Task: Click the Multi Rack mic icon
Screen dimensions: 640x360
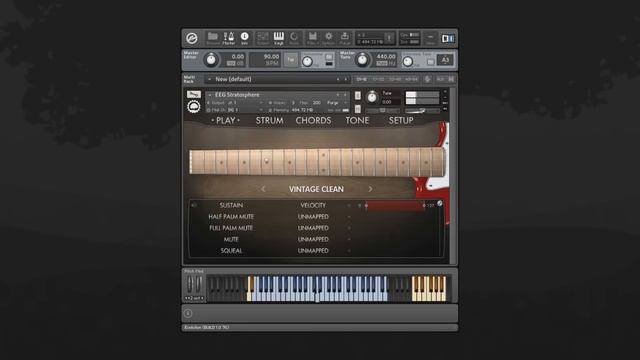Action: [427, 79]
